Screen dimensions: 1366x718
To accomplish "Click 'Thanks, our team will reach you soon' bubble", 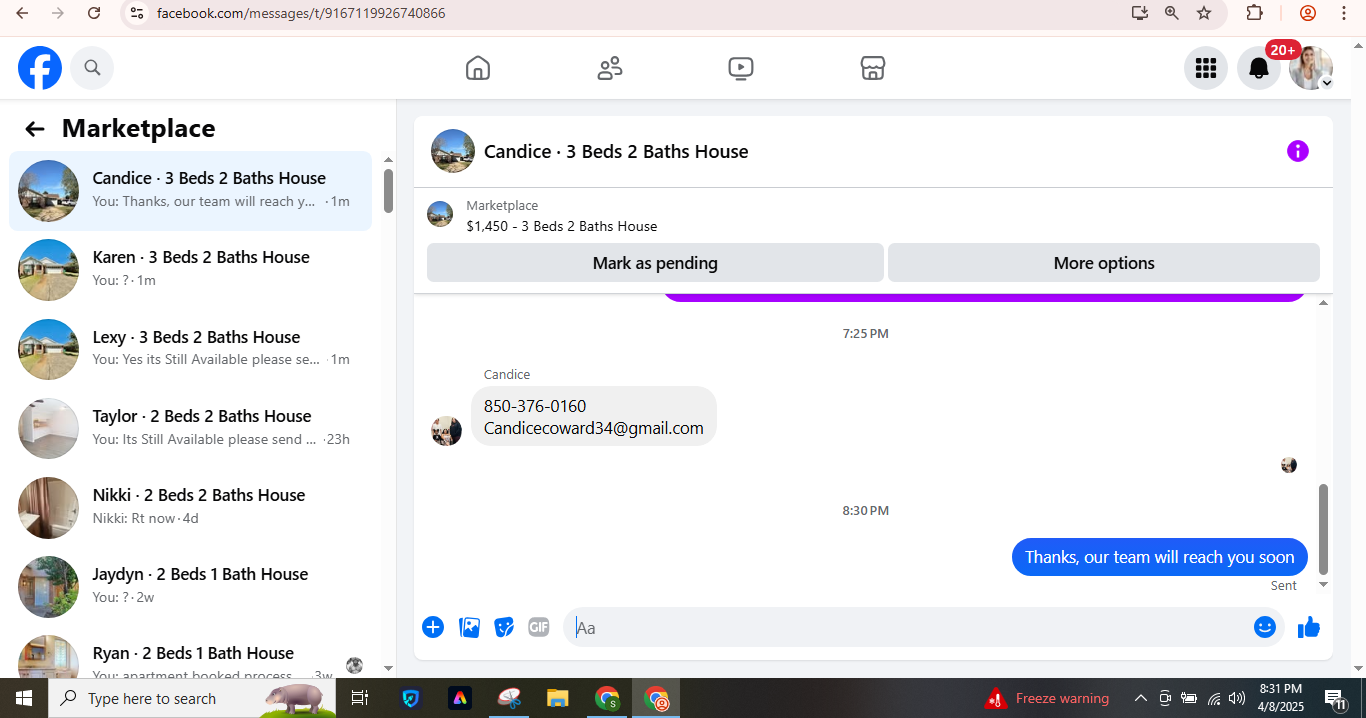I will point(1160,557).
